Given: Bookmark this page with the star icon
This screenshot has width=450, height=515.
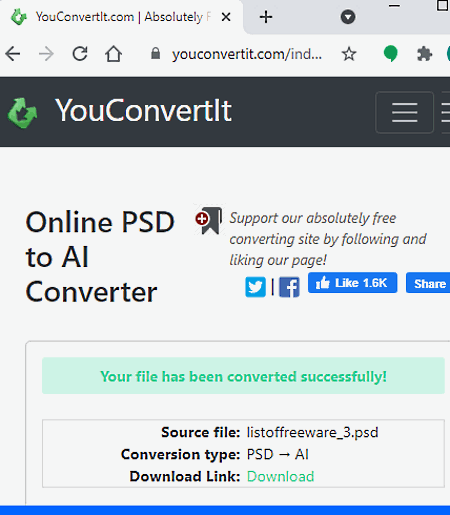Looking at the screenshot, I should pos(349,54).
